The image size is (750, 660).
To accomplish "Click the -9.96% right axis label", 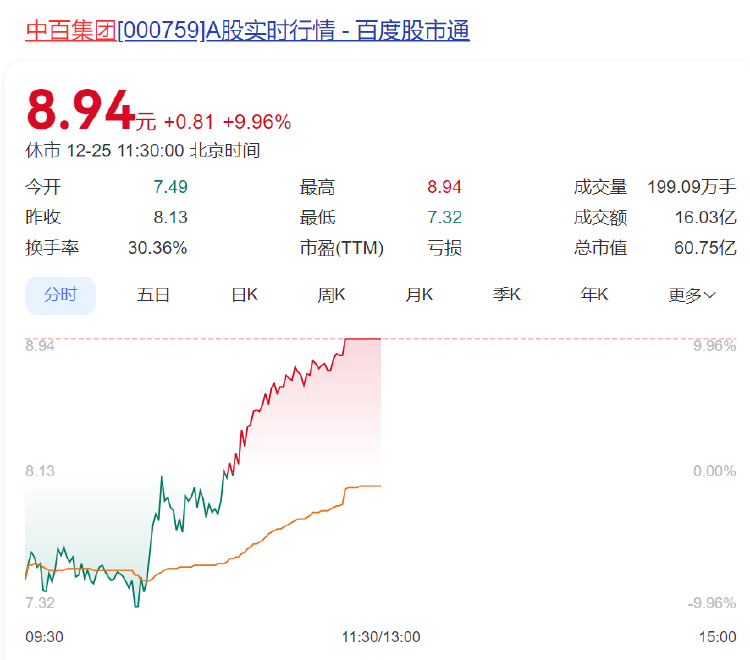I will pos(712,603).
